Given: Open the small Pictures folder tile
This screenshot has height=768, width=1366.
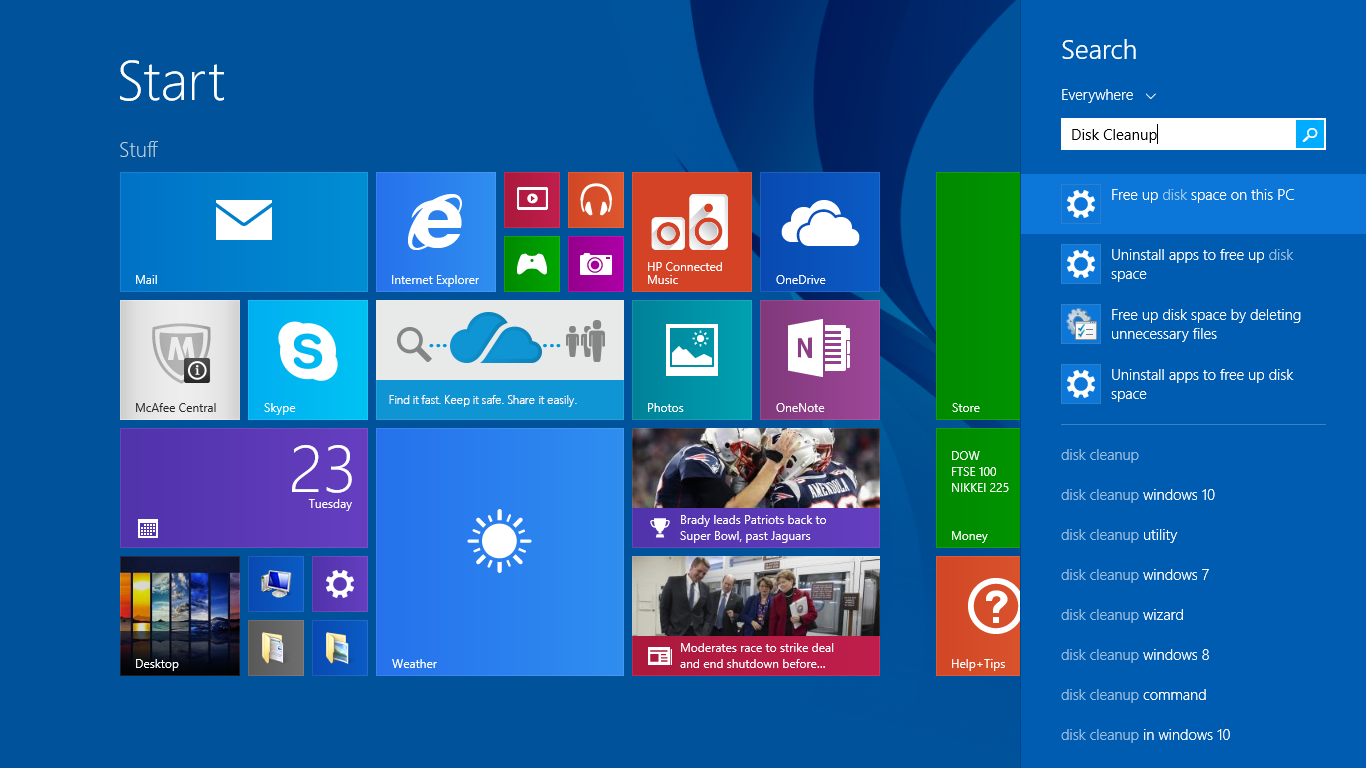Looking at the screenshot, I should coord(340,648).
